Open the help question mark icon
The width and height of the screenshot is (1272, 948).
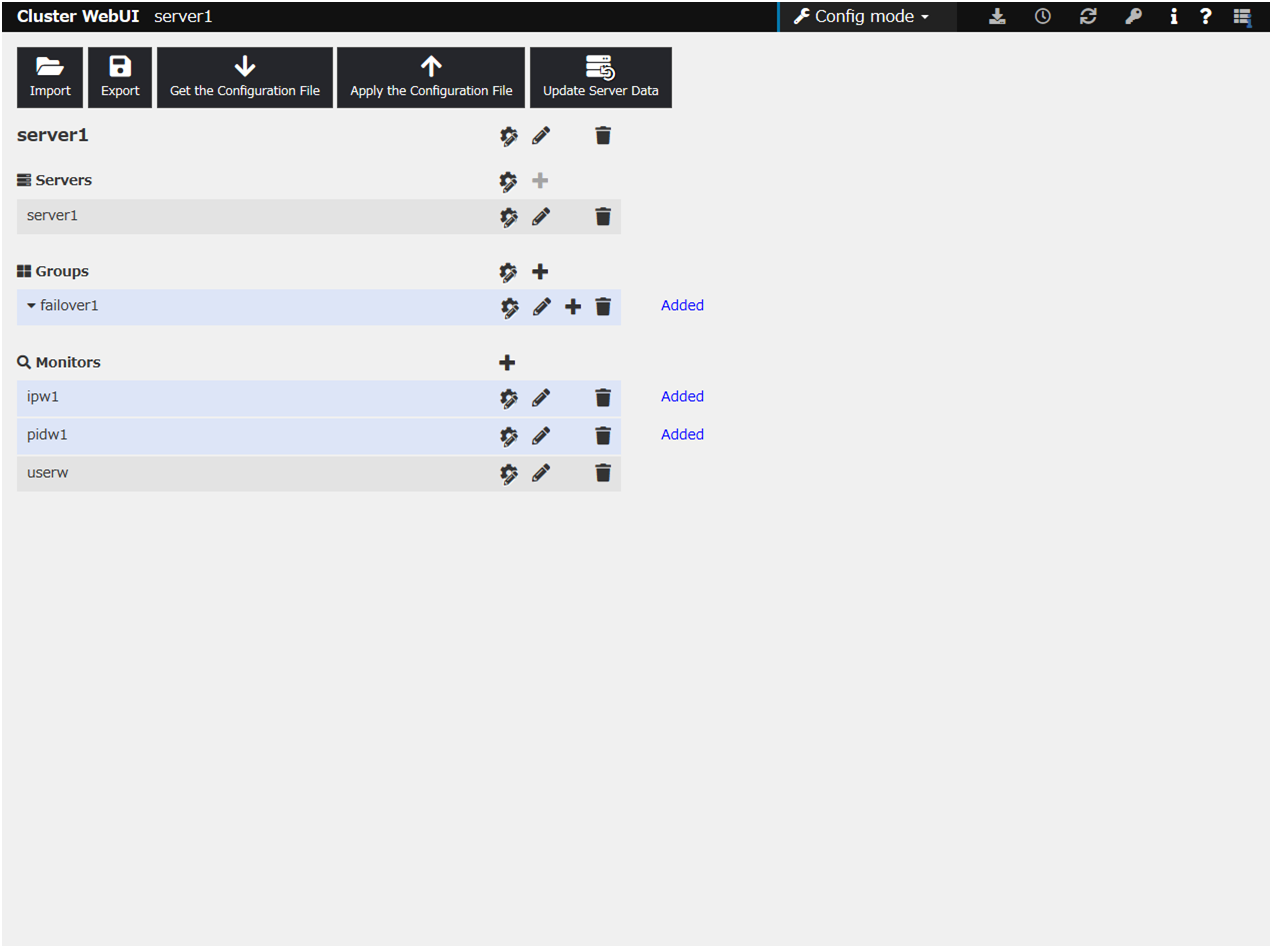point(1206,17)
